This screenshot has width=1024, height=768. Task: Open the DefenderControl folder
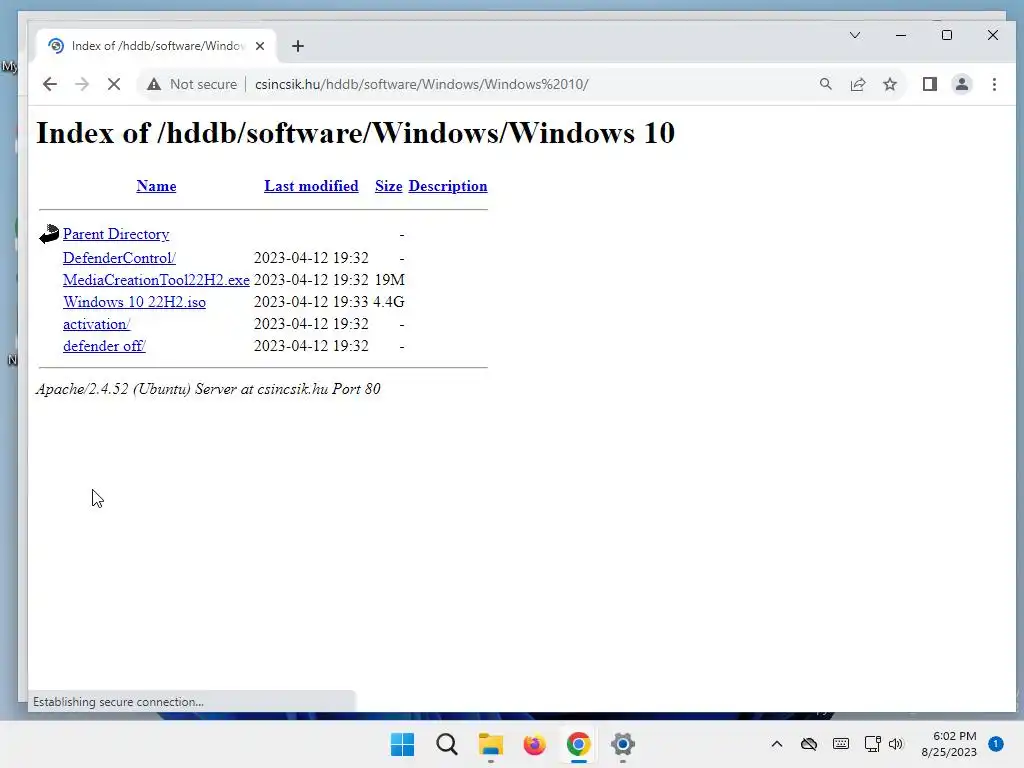pos(119,258)
